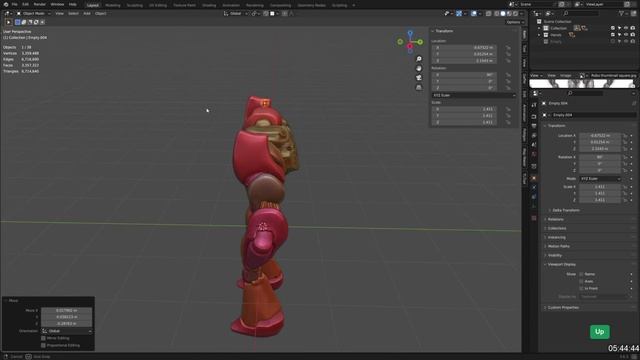Open the Render menu
This screenshot has width=640, height=360.
(40, 4)
